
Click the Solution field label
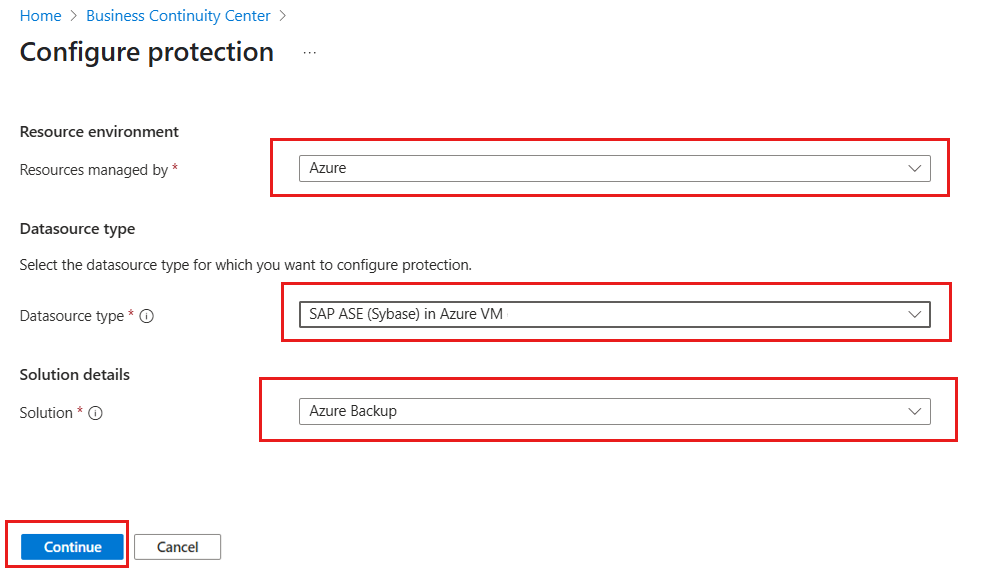click(46, 413)
